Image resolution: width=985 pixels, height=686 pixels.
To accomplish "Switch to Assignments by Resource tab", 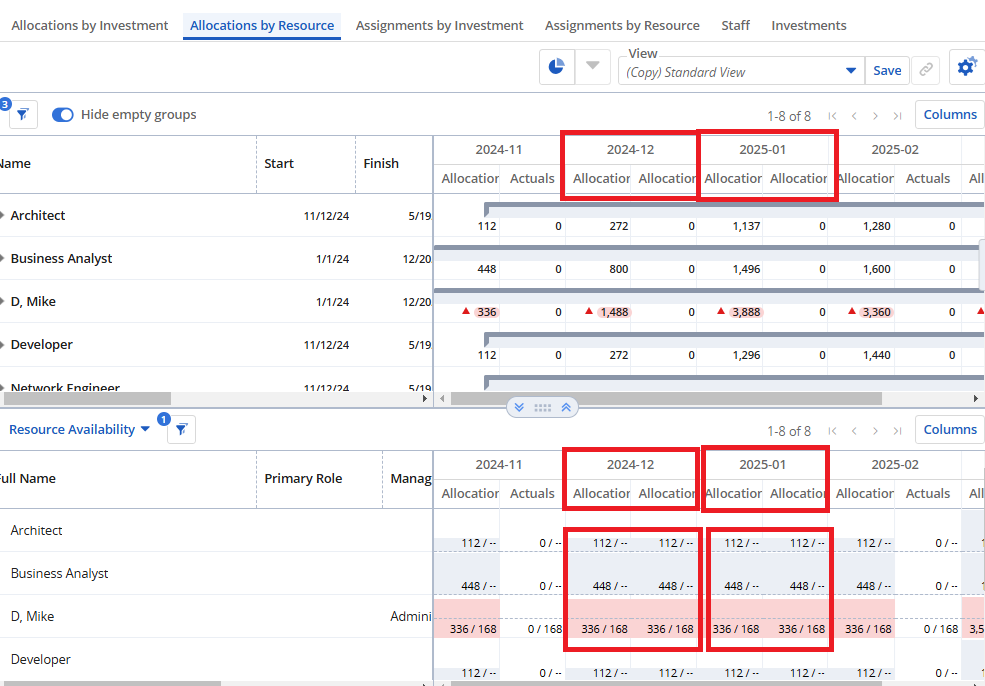I will 622,26.
